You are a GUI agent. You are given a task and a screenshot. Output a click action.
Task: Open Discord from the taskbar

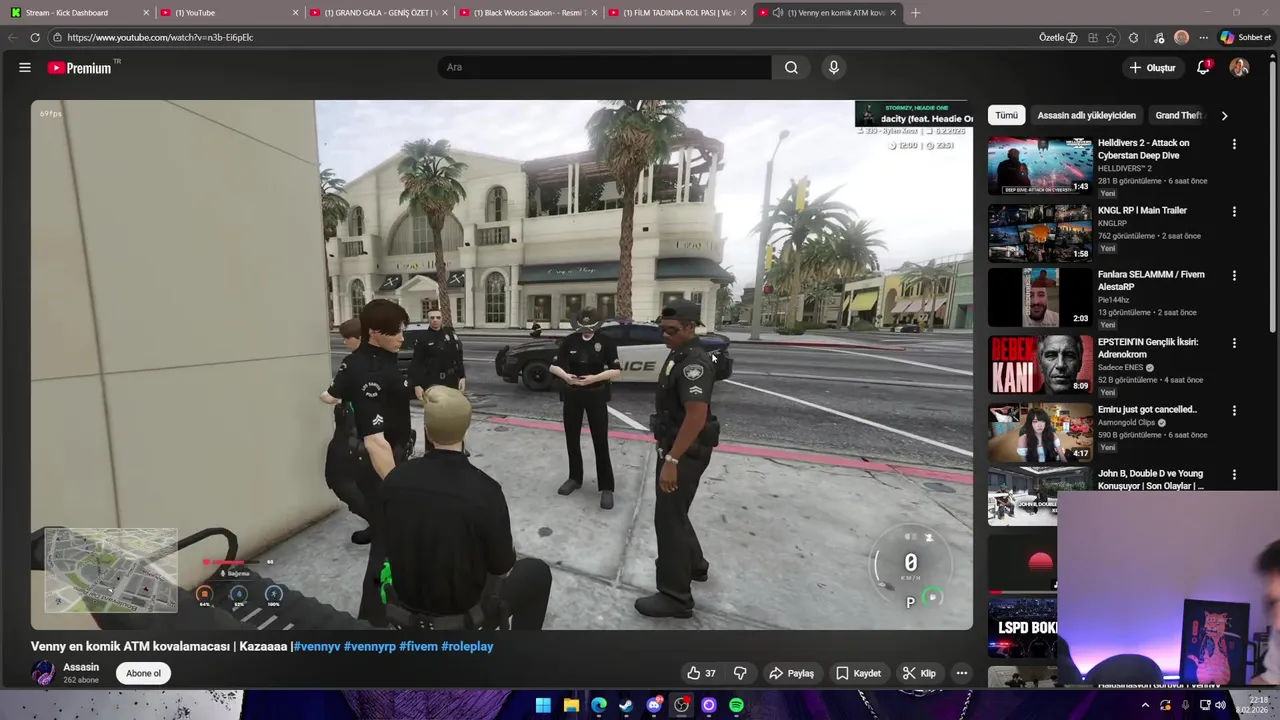(x=654, y=705)
